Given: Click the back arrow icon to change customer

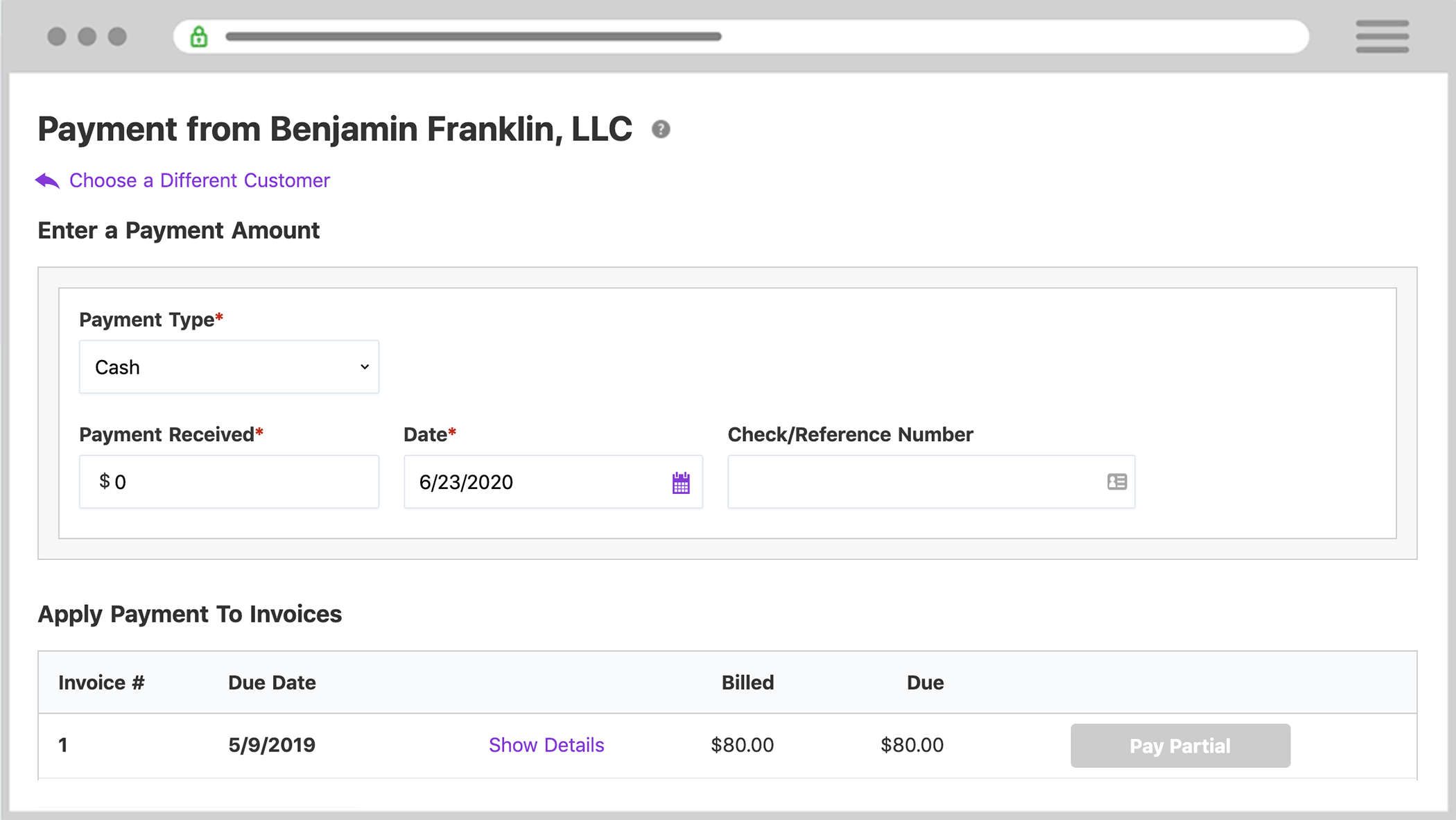Looking at the screenshot, I should [x=48, y=180].
